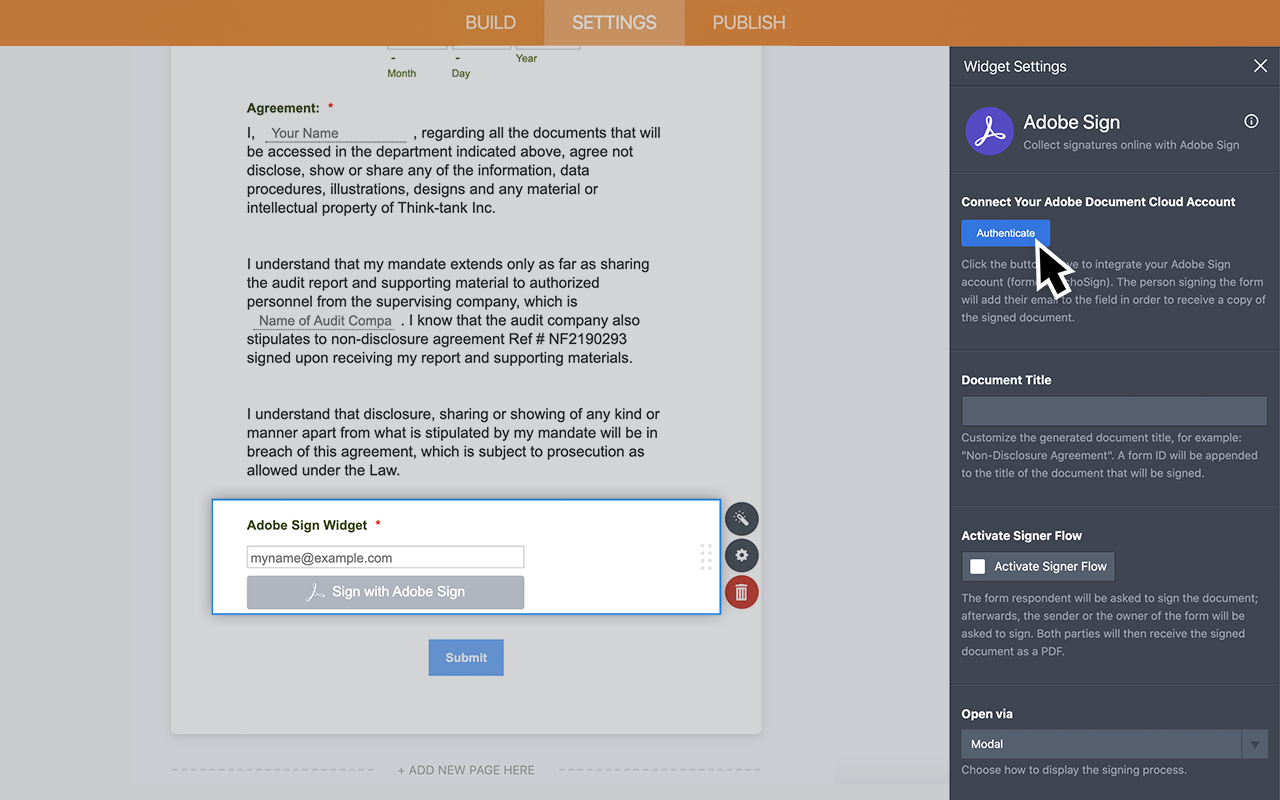Enable the Activate Signer Flow checkbox

pyautogui.click(x=977, y=566)
